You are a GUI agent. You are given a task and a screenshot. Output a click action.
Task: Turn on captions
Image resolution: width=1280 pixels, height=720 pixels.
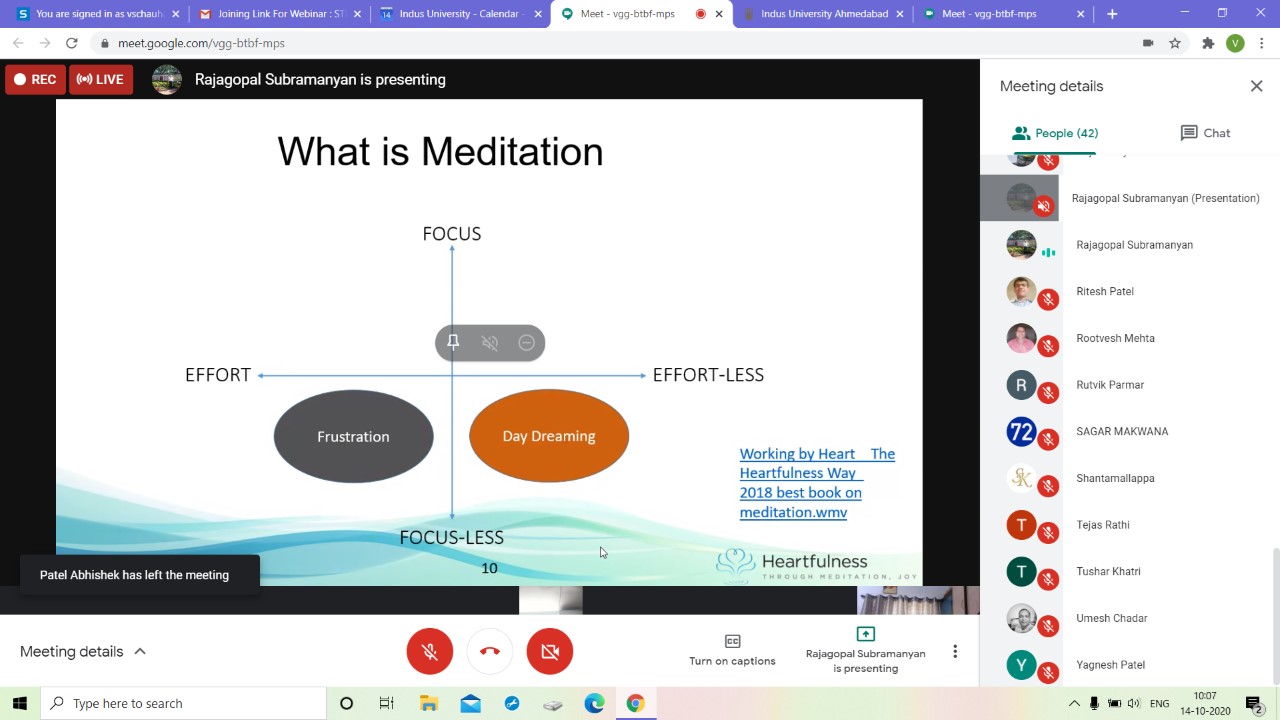pyautogui.click(x=732, y=650)
